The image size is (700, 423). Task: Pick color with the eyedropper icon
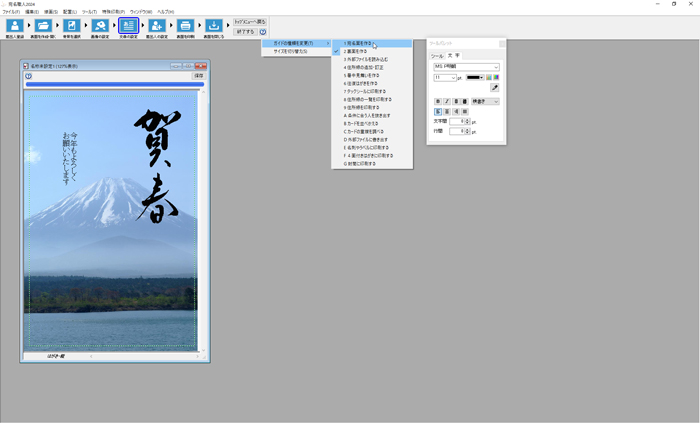494,88
